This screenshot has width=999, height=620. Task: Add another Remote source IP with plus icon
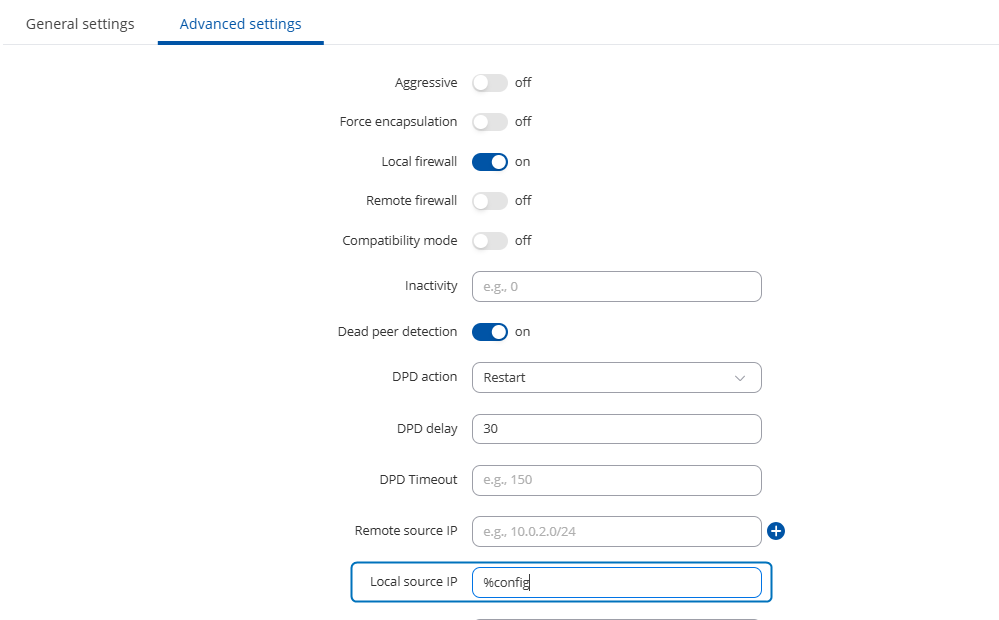(776, 531)
